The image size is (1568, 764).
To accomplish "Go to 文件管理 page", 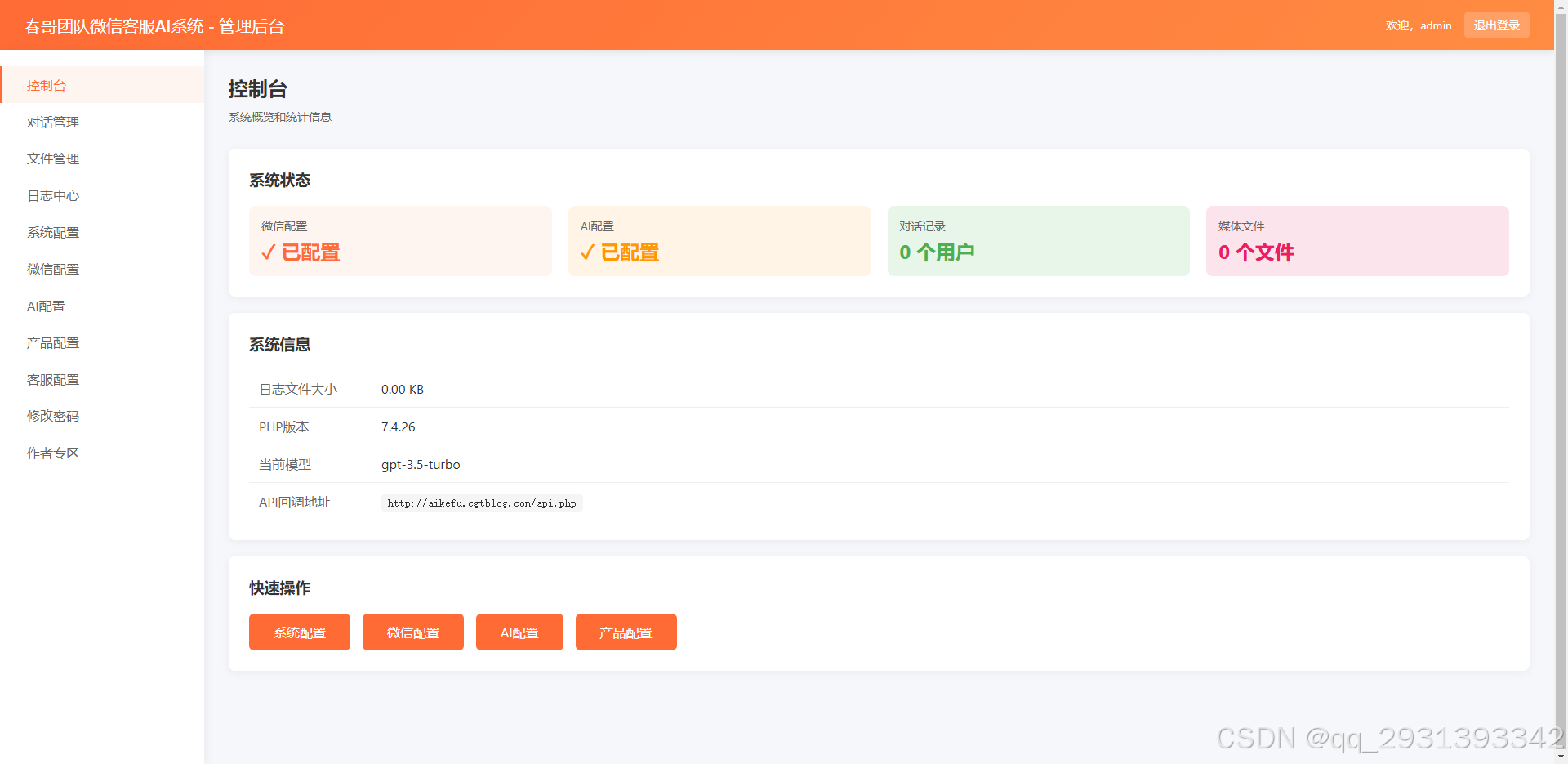I will (102, 159).
